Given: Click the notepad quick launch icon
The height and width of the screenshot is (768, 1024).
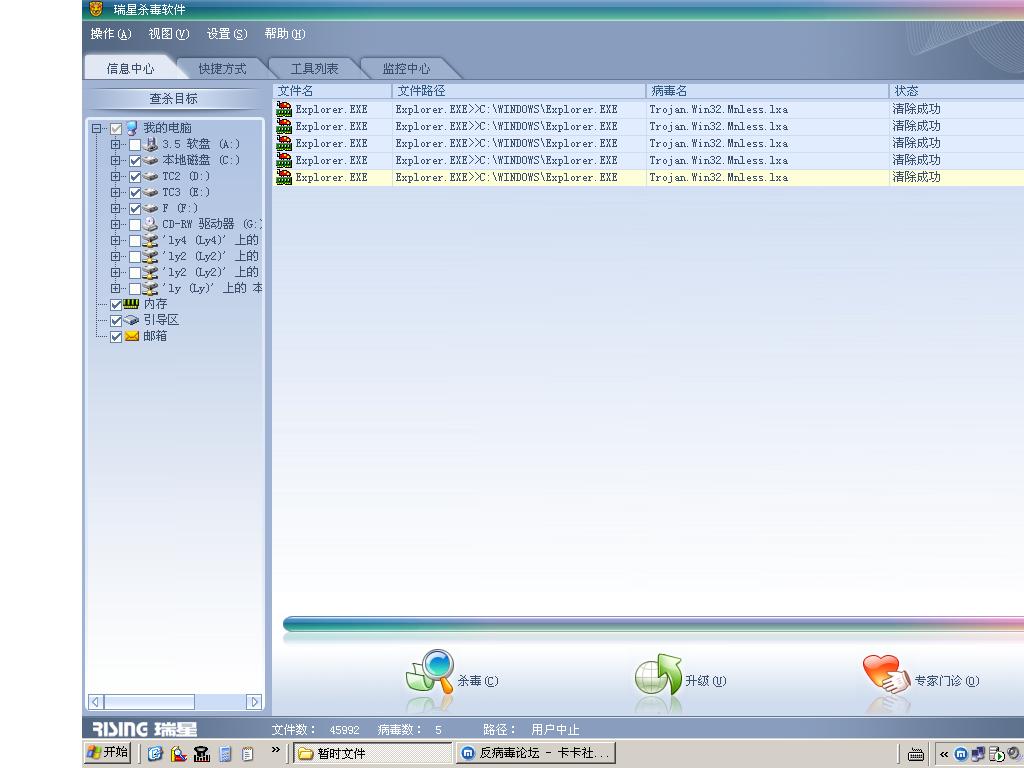Looking at the screenshot, I should (248, 754).
